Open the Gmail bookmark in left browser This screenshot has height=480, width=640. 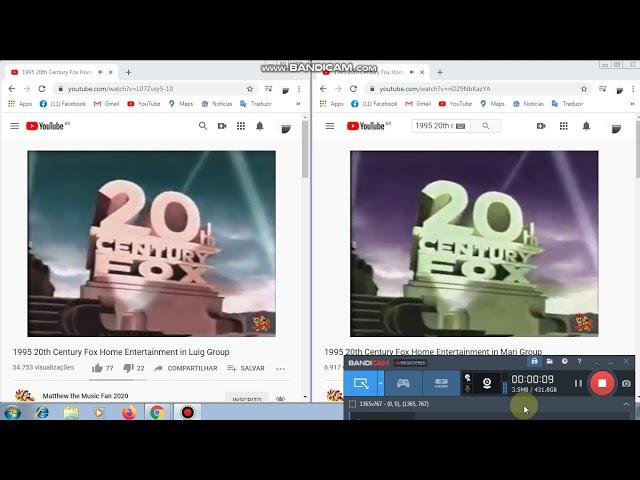pyautogui.click(x=105, y=103)
